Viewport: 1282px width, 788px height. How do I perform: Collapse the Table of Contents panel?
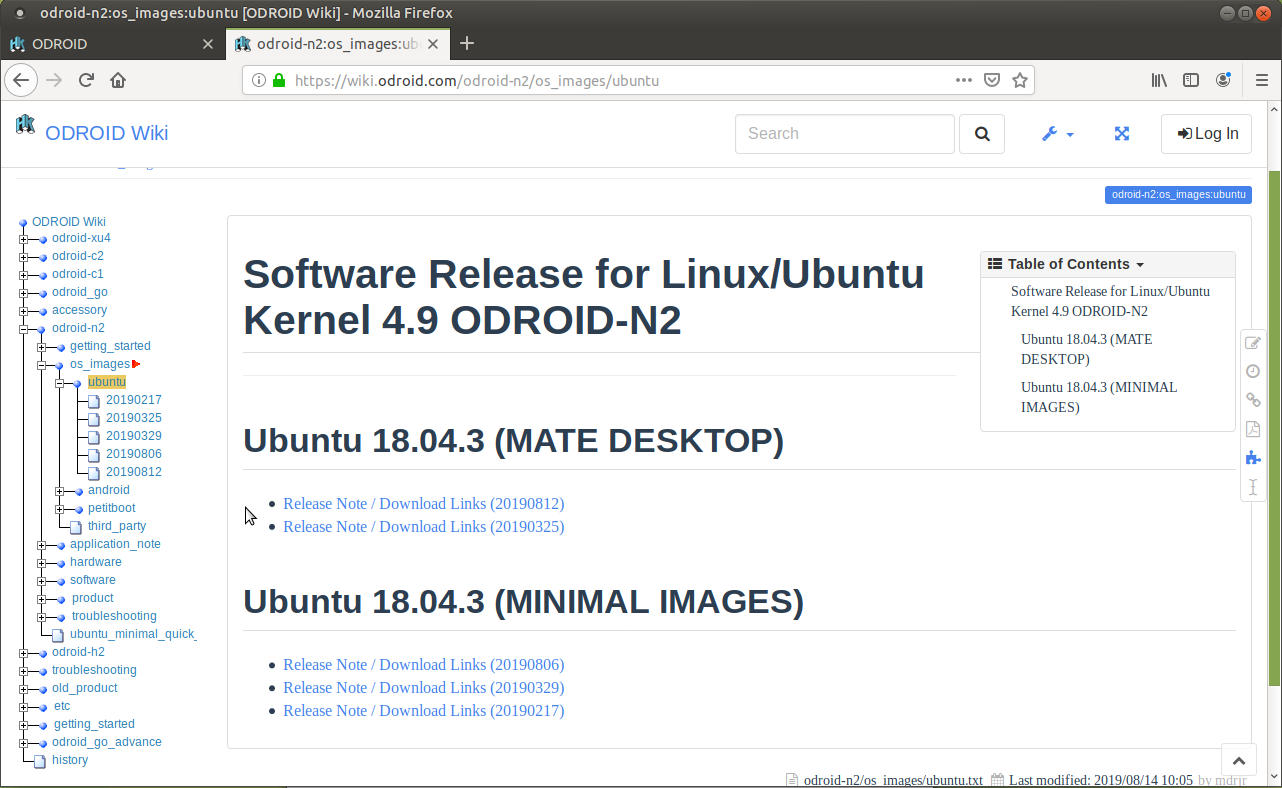click(x=1066, y=264)
